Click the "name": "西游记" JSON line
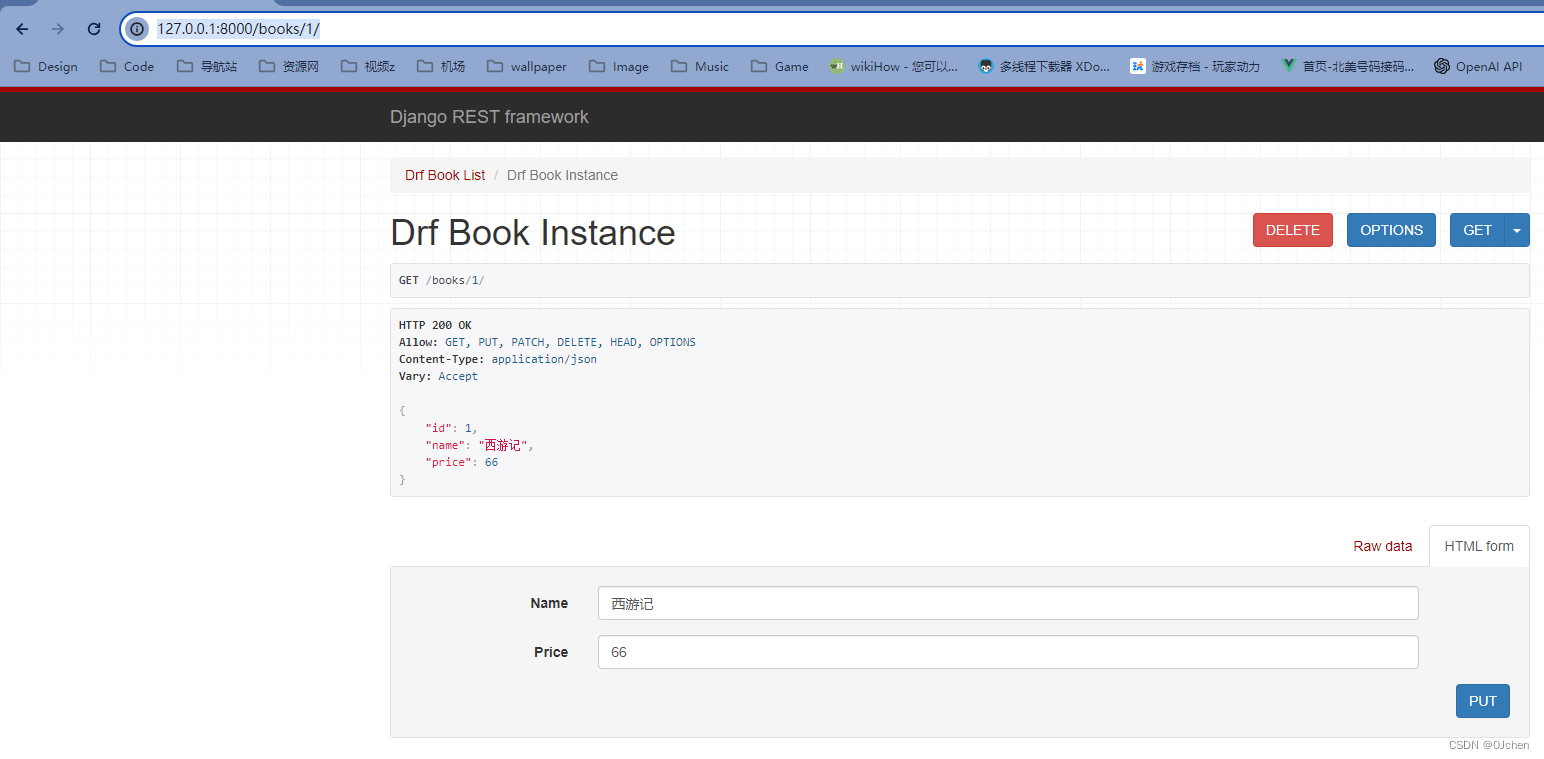The image size is (1544, 759). pyautogui.click(x=479, y=445)
